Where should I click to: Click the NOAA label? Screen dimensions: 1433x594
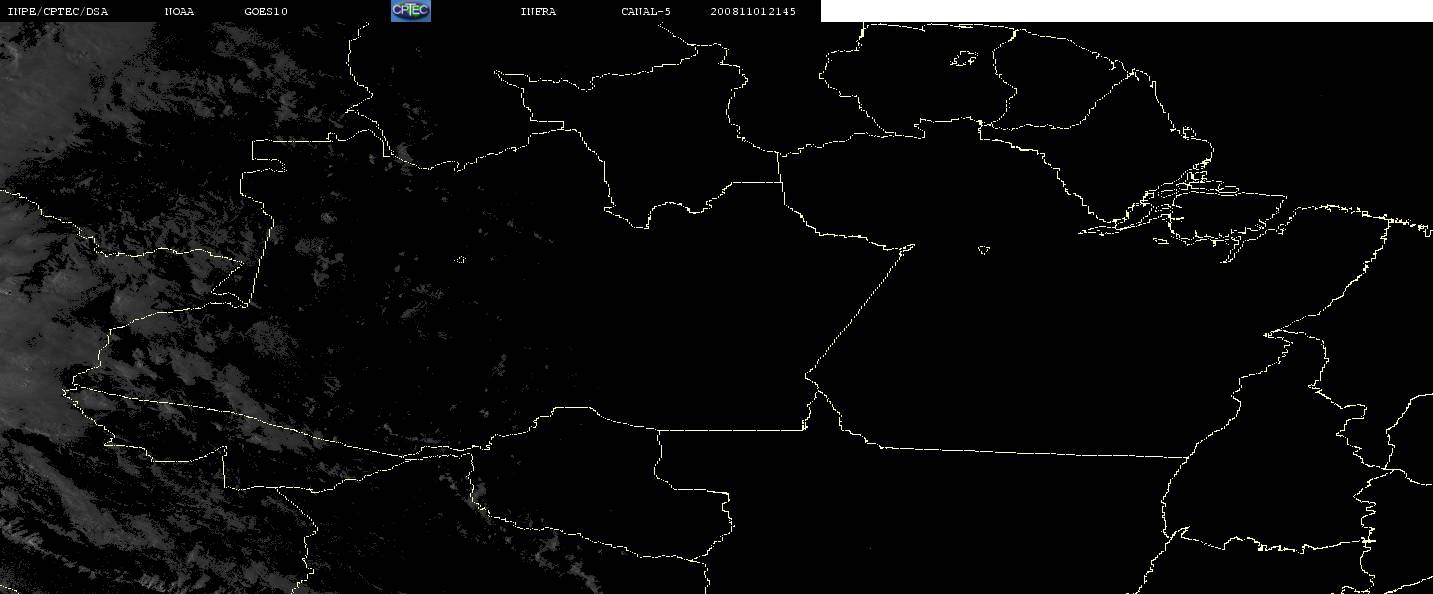pyautogui.click(x=179, y=12)
